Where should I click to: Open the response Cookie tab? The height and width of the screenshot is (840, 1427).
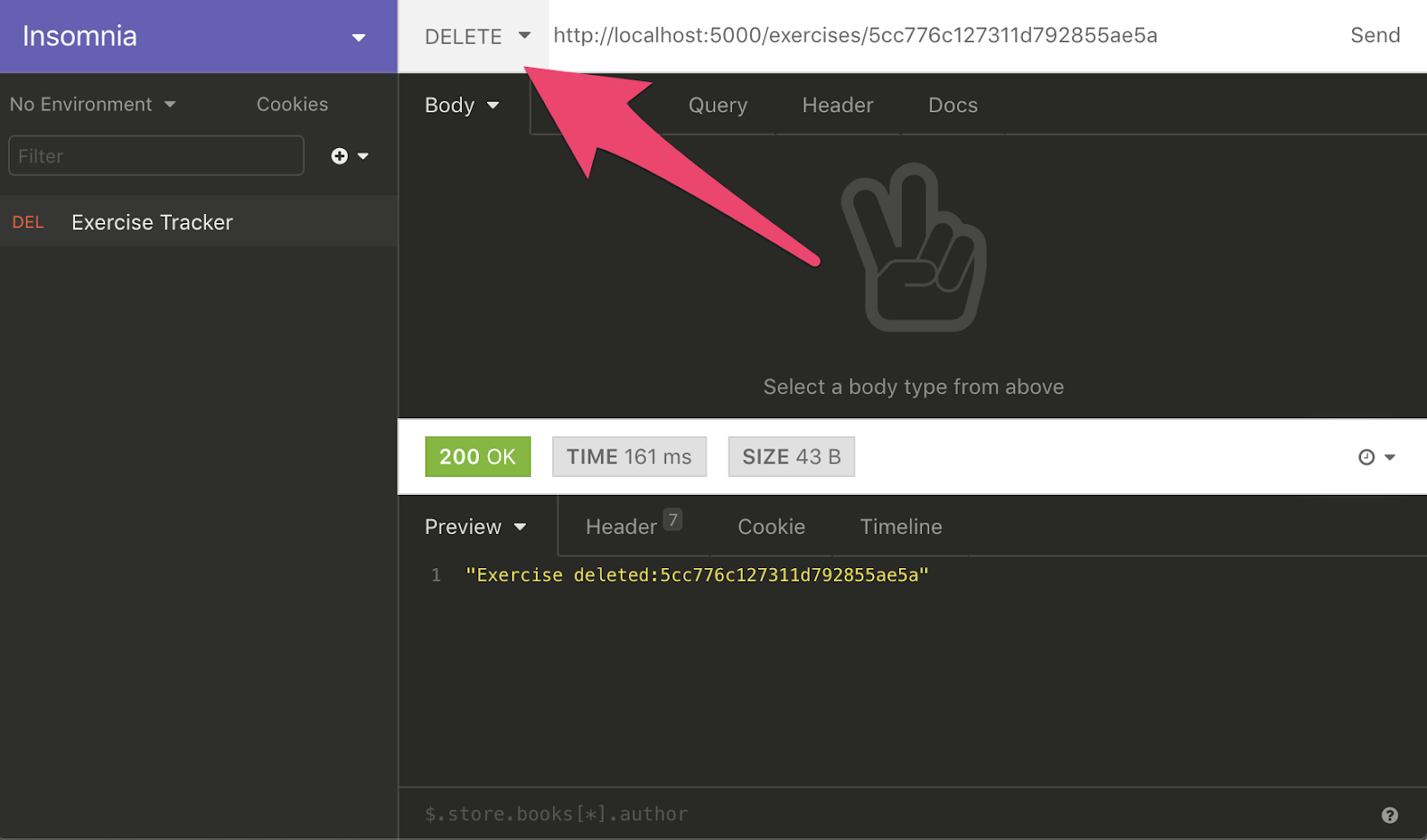point(771,527)
